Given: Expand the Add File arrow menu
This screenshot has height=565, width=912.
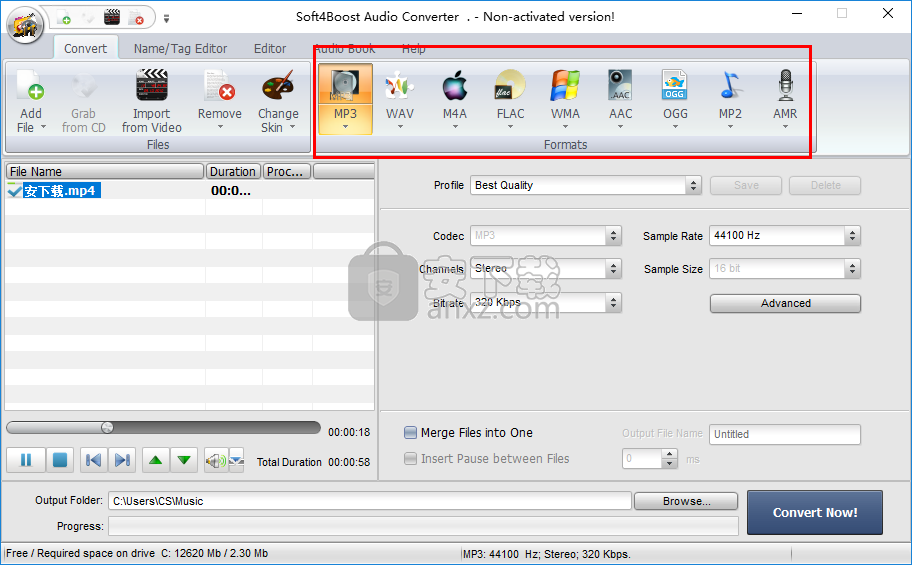Looking at the screenshot, I should coord(44,127).
